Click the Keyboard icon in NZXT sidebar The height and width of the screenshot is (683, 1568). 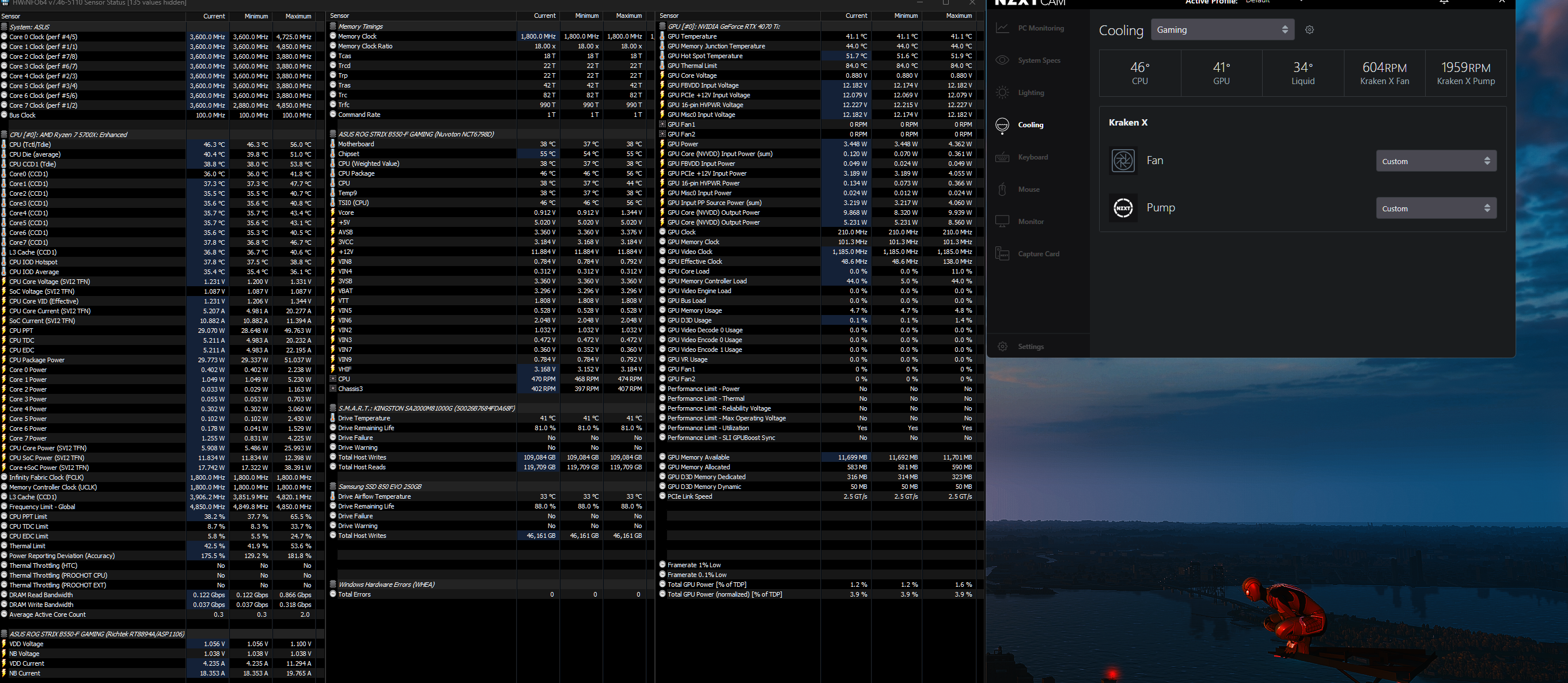point(1002,157)
